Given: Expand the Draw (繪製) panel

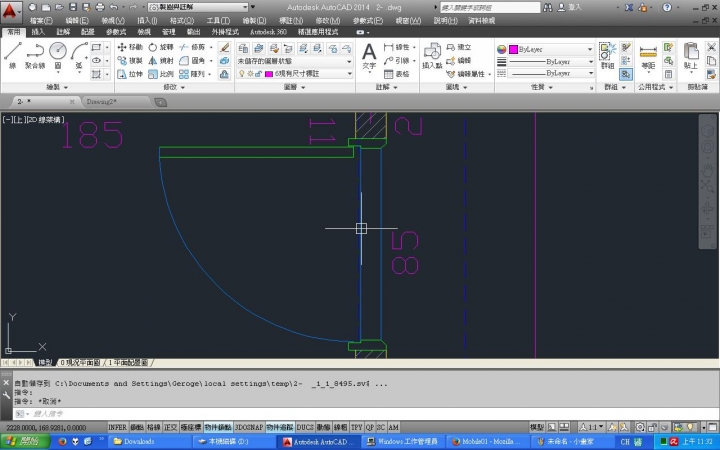Looking at the screenshot, I should pos(57,87).
